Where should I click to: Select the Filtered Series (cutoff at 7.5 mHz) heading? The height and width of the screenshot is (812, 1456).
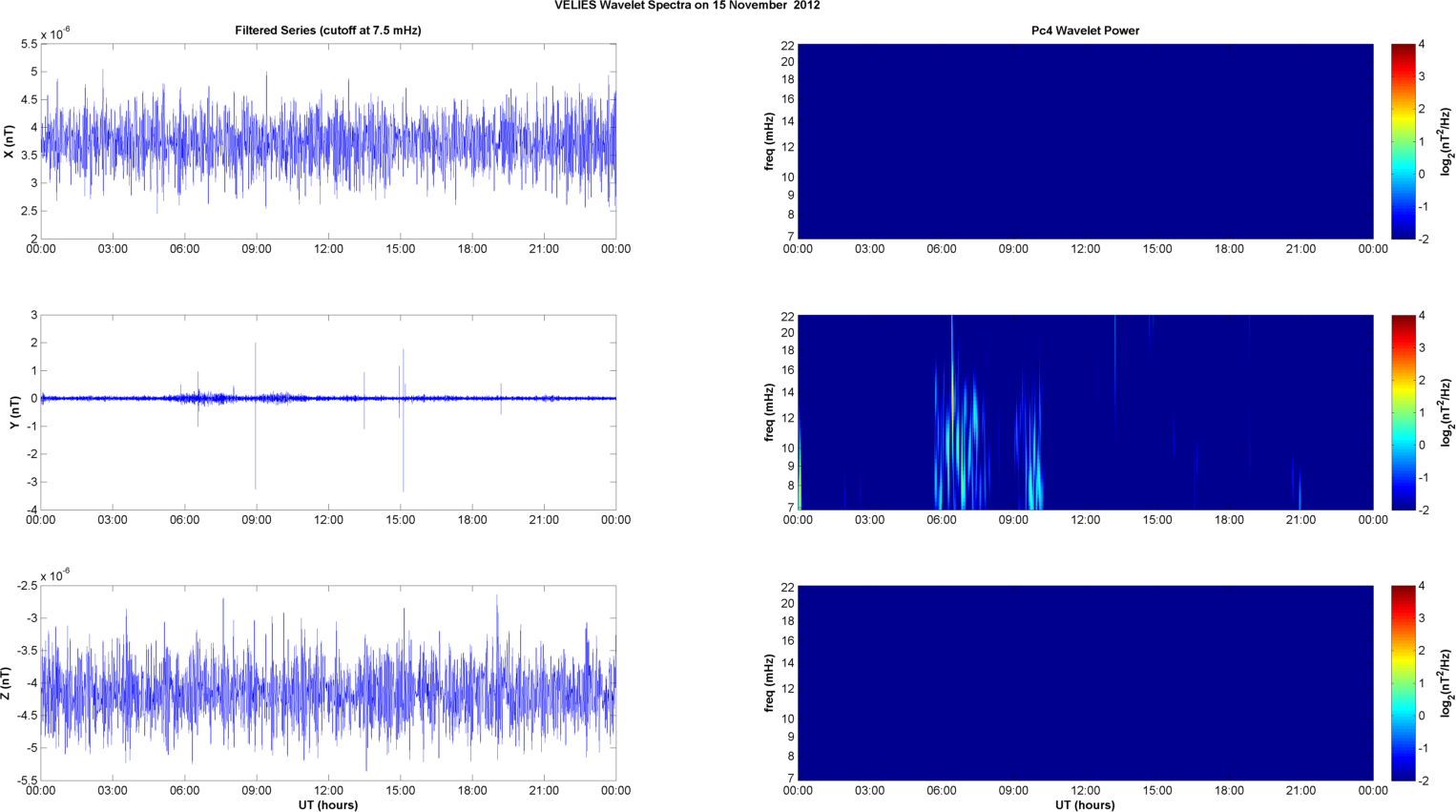pos(328,31)
